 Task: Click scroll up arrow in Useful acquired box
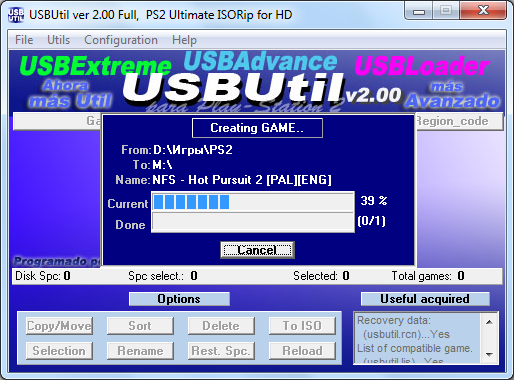point(489,322)
